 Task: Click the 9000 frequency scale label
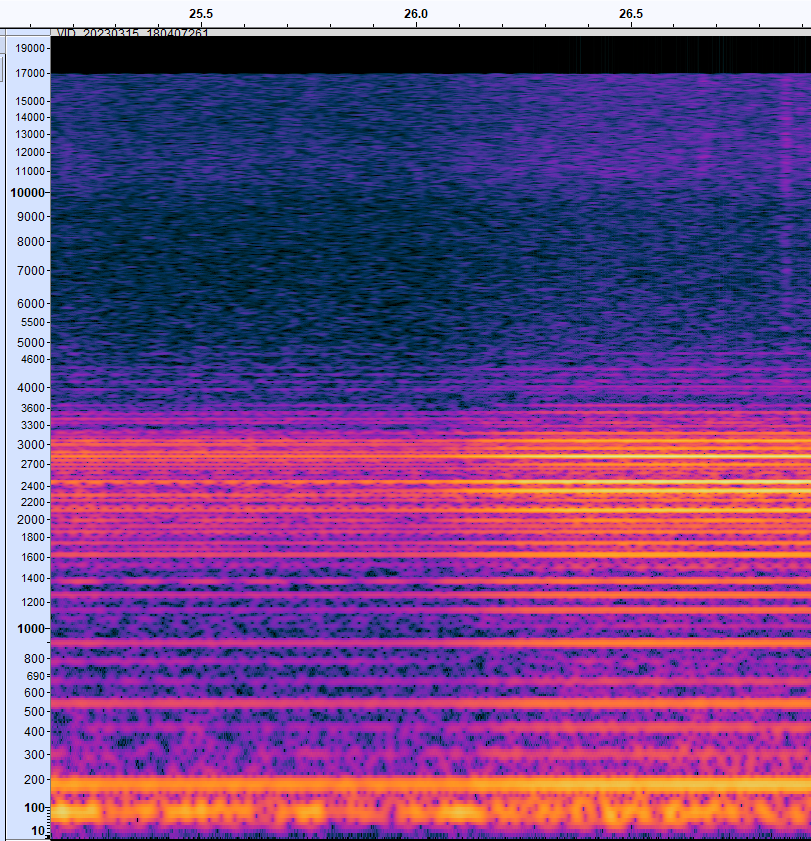pyautogui.click(x=33, y=217)
